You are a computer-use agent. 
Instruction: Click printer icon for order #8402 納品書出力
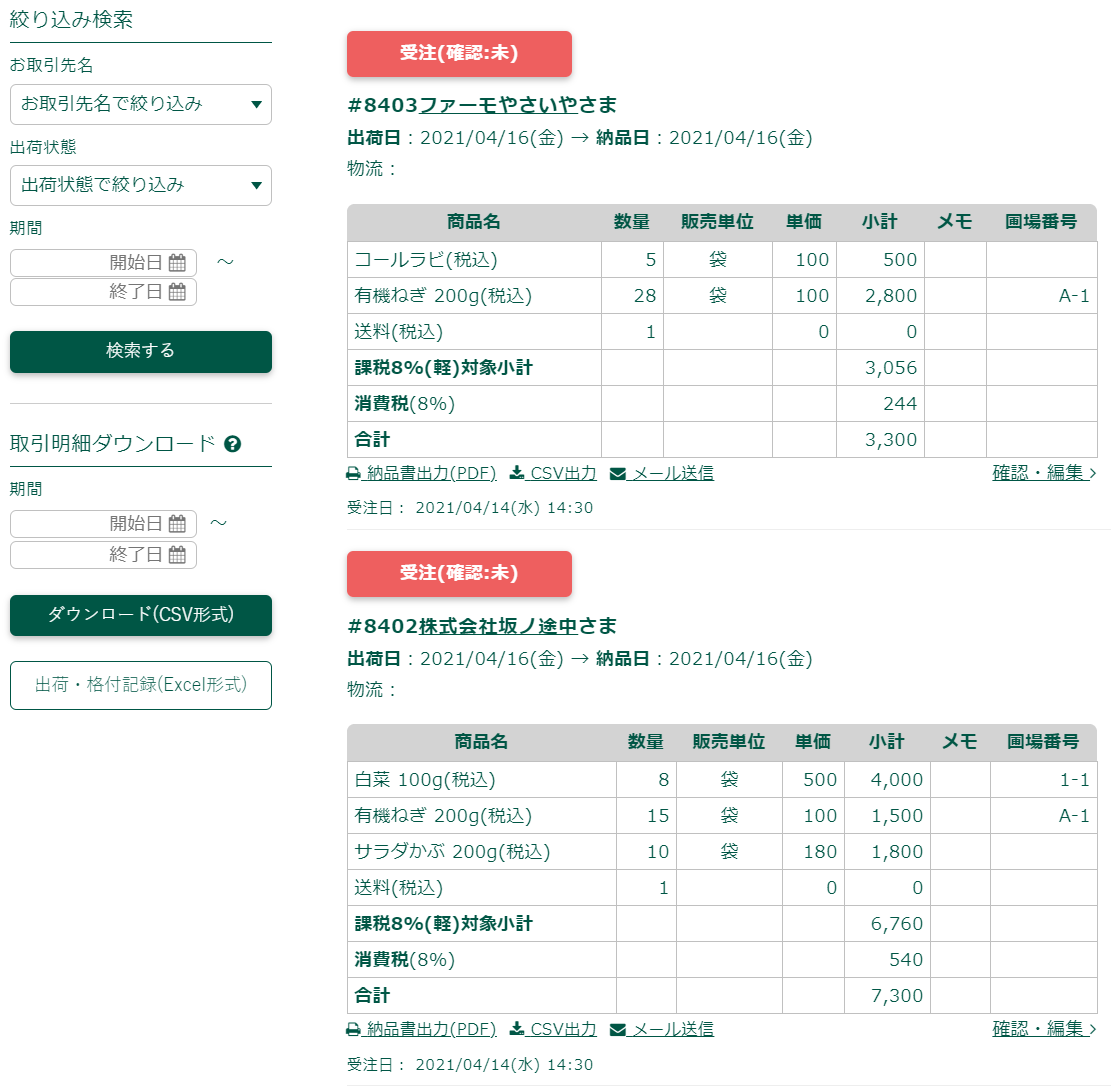pyautogui.click(x=354, y=1030)
